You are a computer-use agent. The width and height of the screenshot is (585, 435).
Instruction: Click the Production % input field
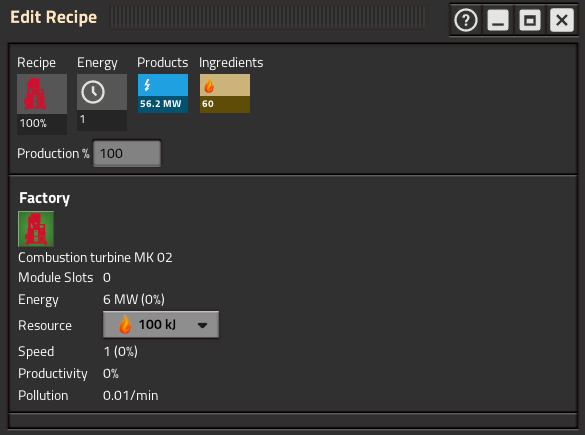coord(127,153)
